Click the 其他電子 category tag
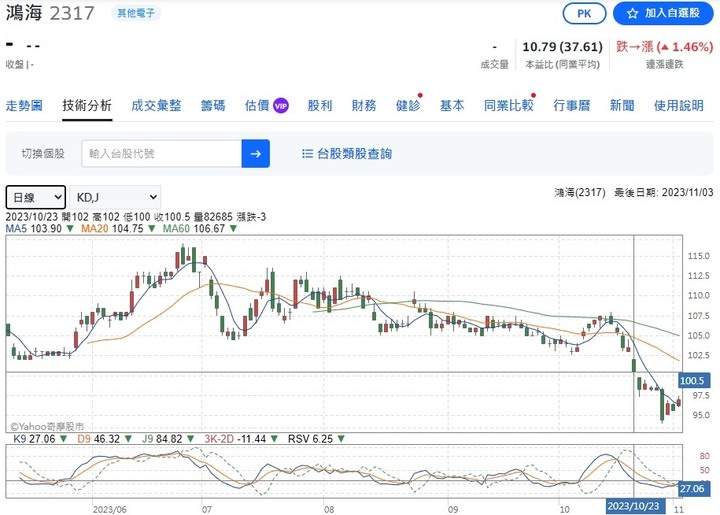This screenshot has height=515, width=720. (x=136, y=13)
